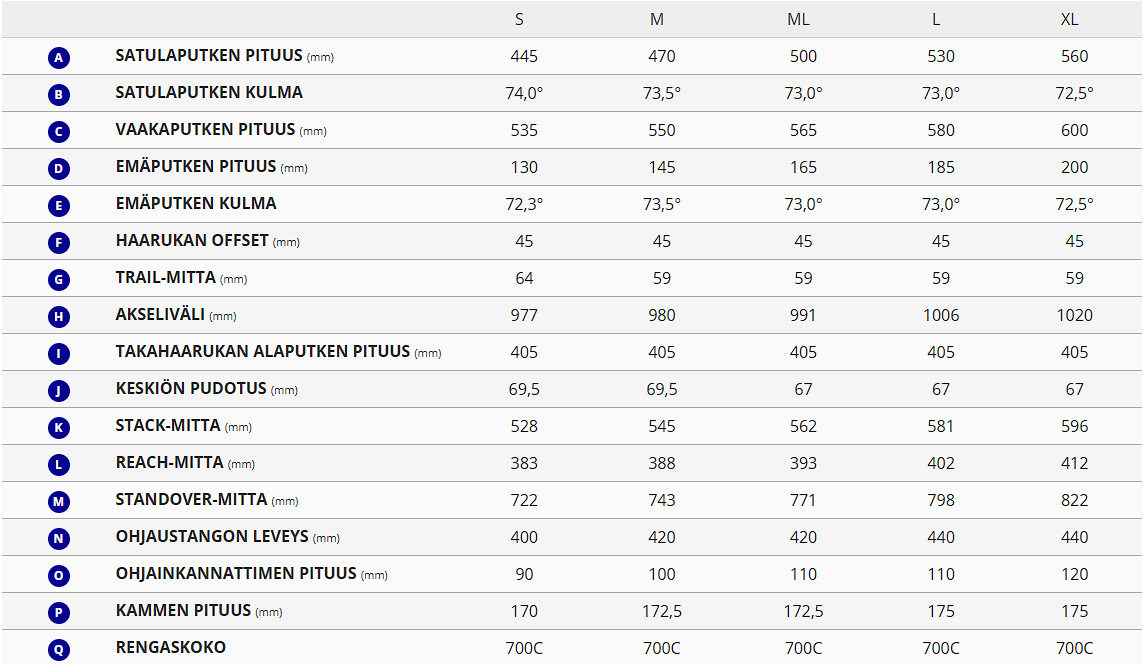Click the Q badge beside RENGASKOKO

click(59, 650)
